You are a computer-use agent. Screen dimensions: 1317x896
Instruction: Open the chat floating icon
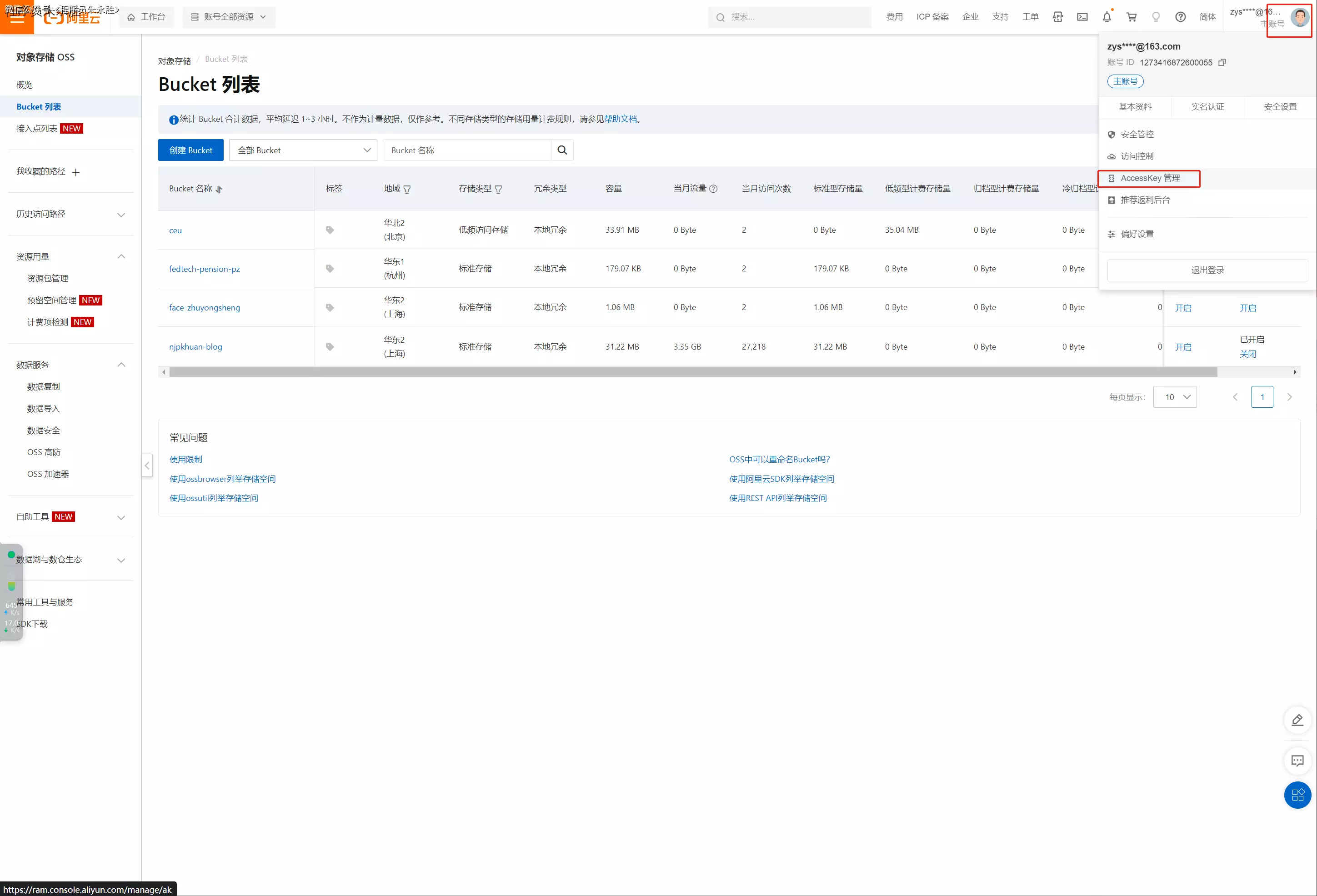coord(1297,761)
